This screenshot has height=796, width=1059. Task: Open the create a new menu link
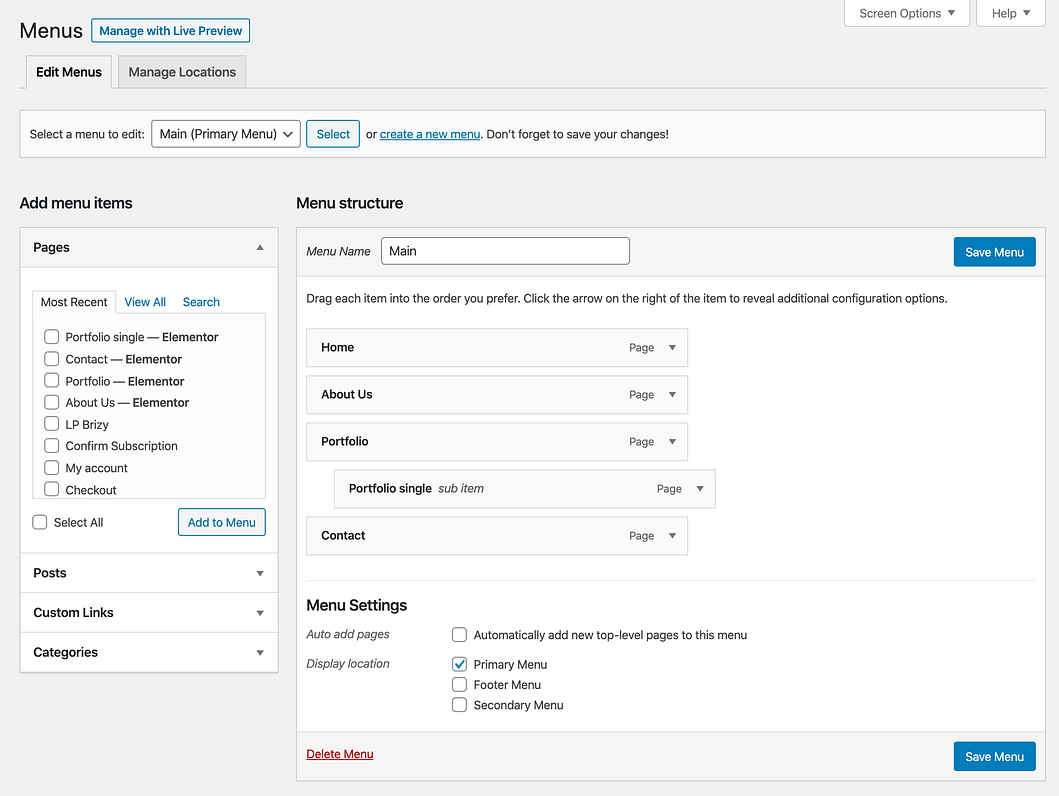point(429,133)
